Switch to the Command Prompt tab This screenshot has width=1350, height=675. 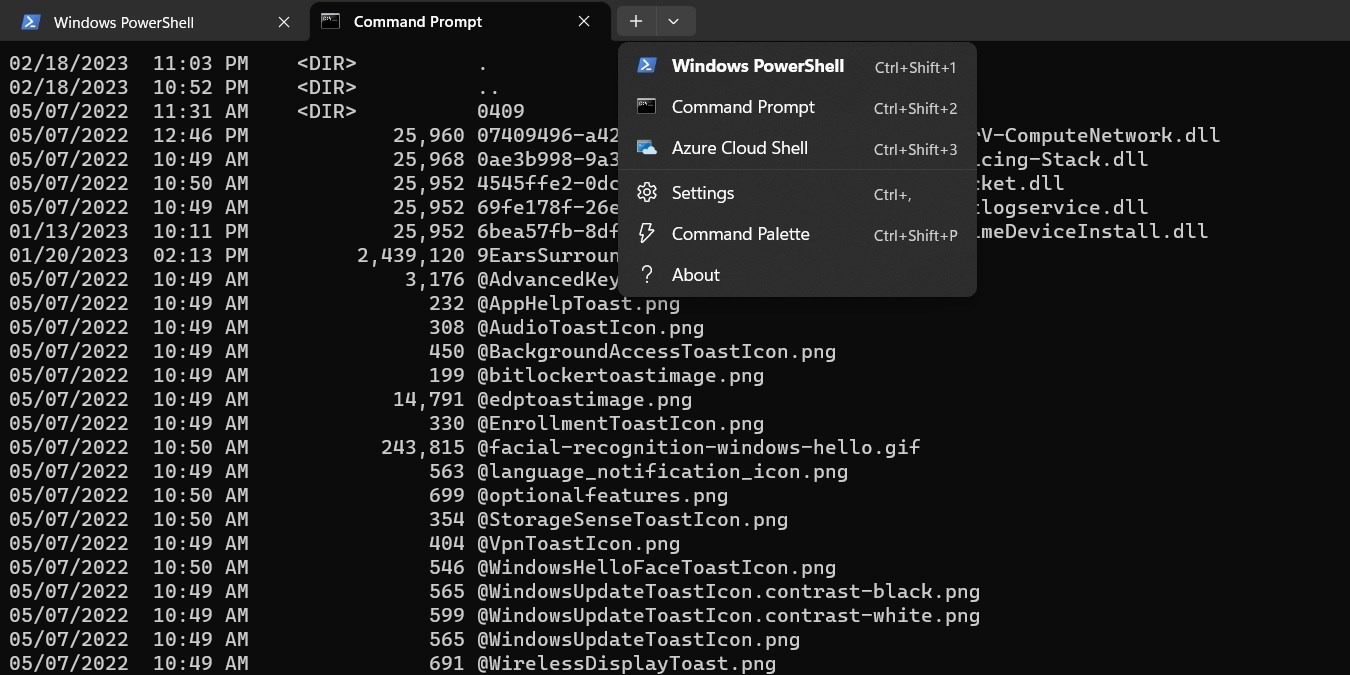[420, 21]
